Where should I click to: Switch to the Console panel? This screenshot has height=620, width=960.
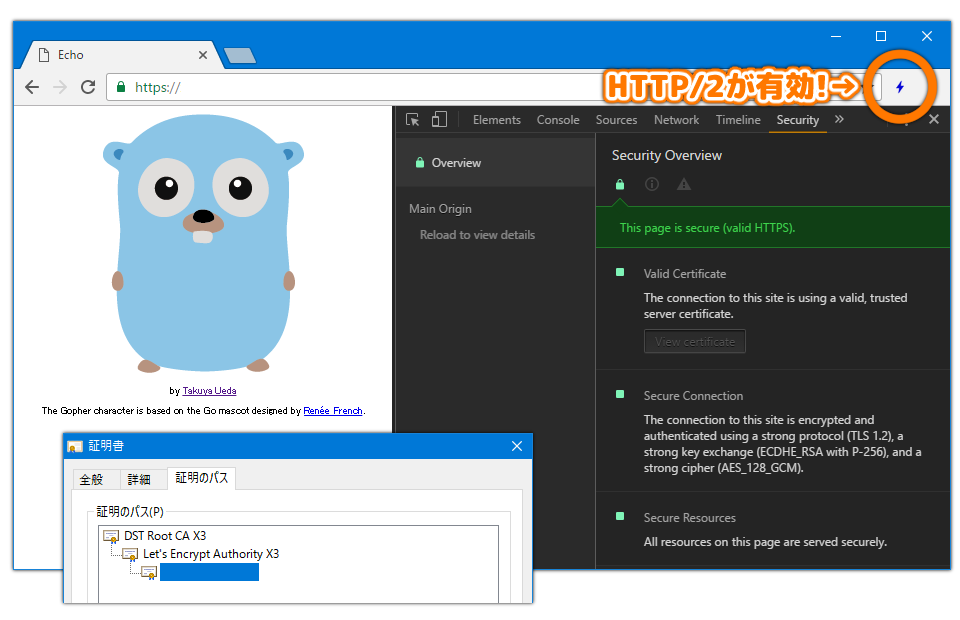[558, 120]
